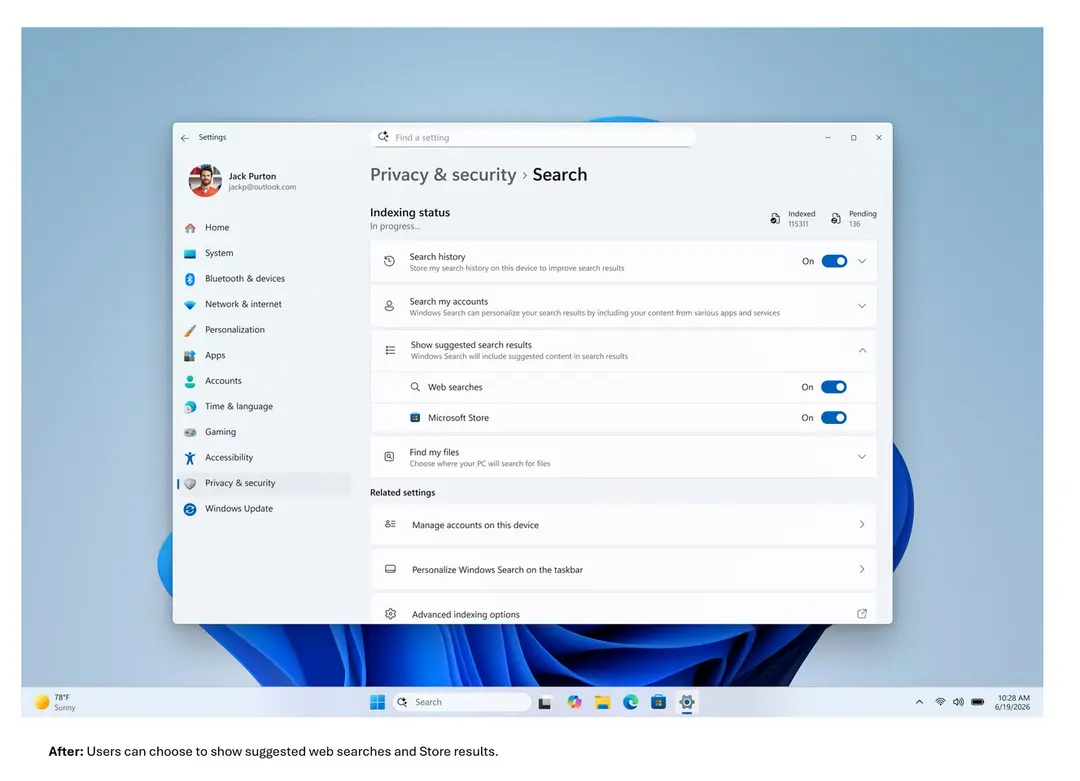
Task: Turn off the Search history toggle
Action: [834, 261]
